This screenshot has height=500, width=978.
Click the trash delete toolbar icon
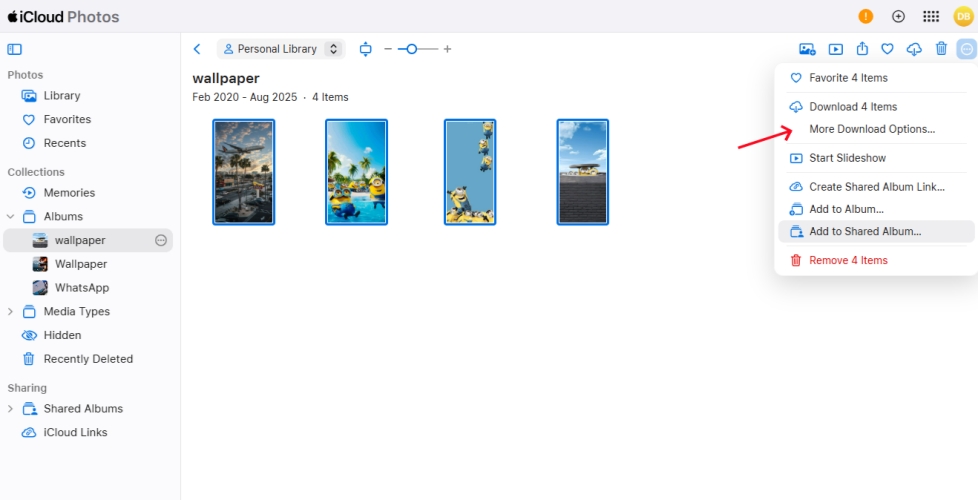[x=941, y=48]
